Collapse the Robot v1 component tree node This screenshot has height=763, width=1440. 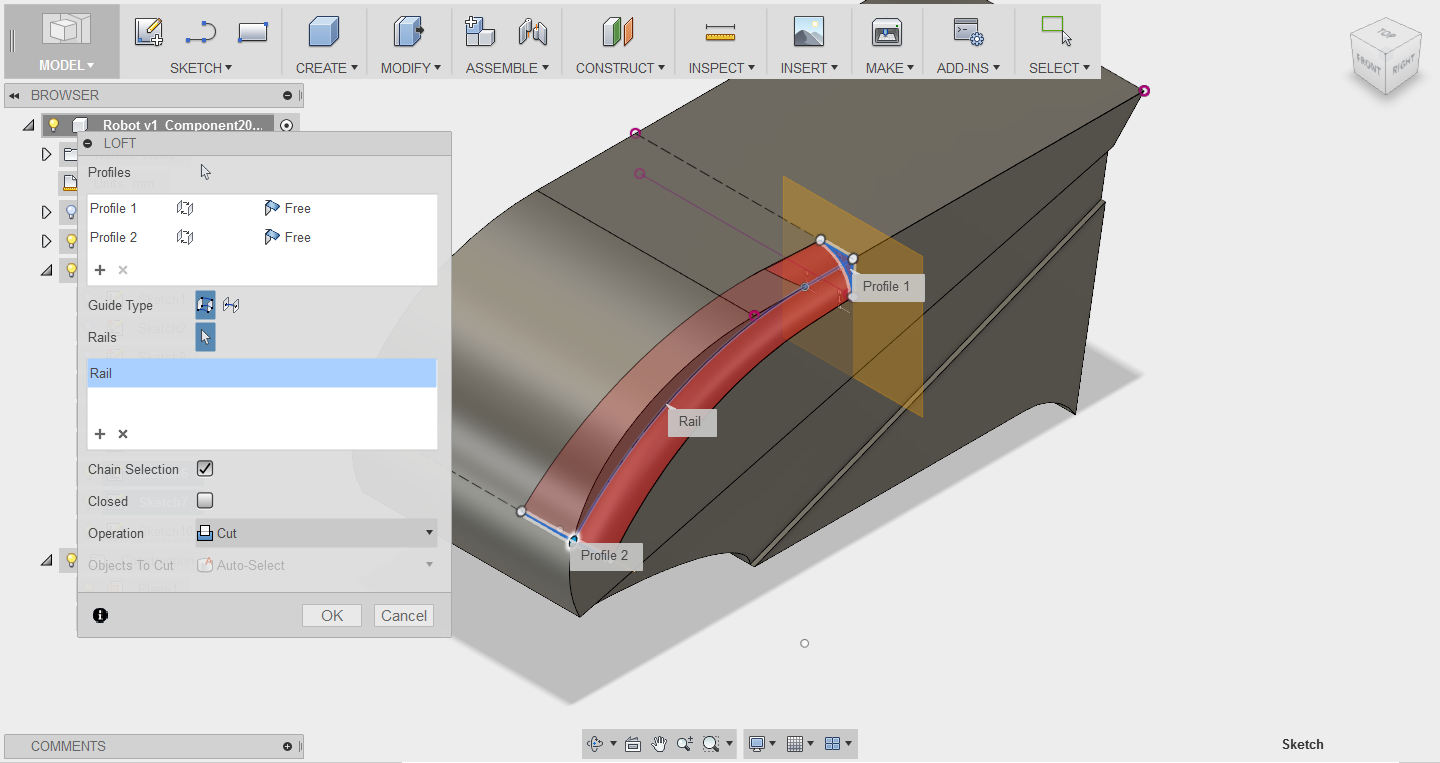[x=27, y=126]
